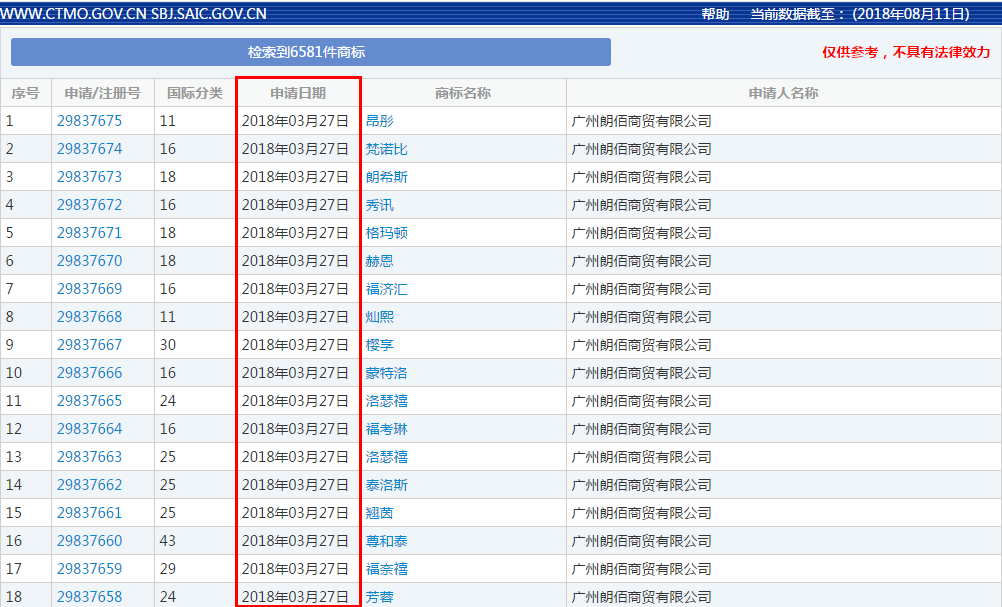Viewport: 1002px width, 607px height.
Task: Click sequence number 12 in the 福考琳 row
Action: point(14,429)
